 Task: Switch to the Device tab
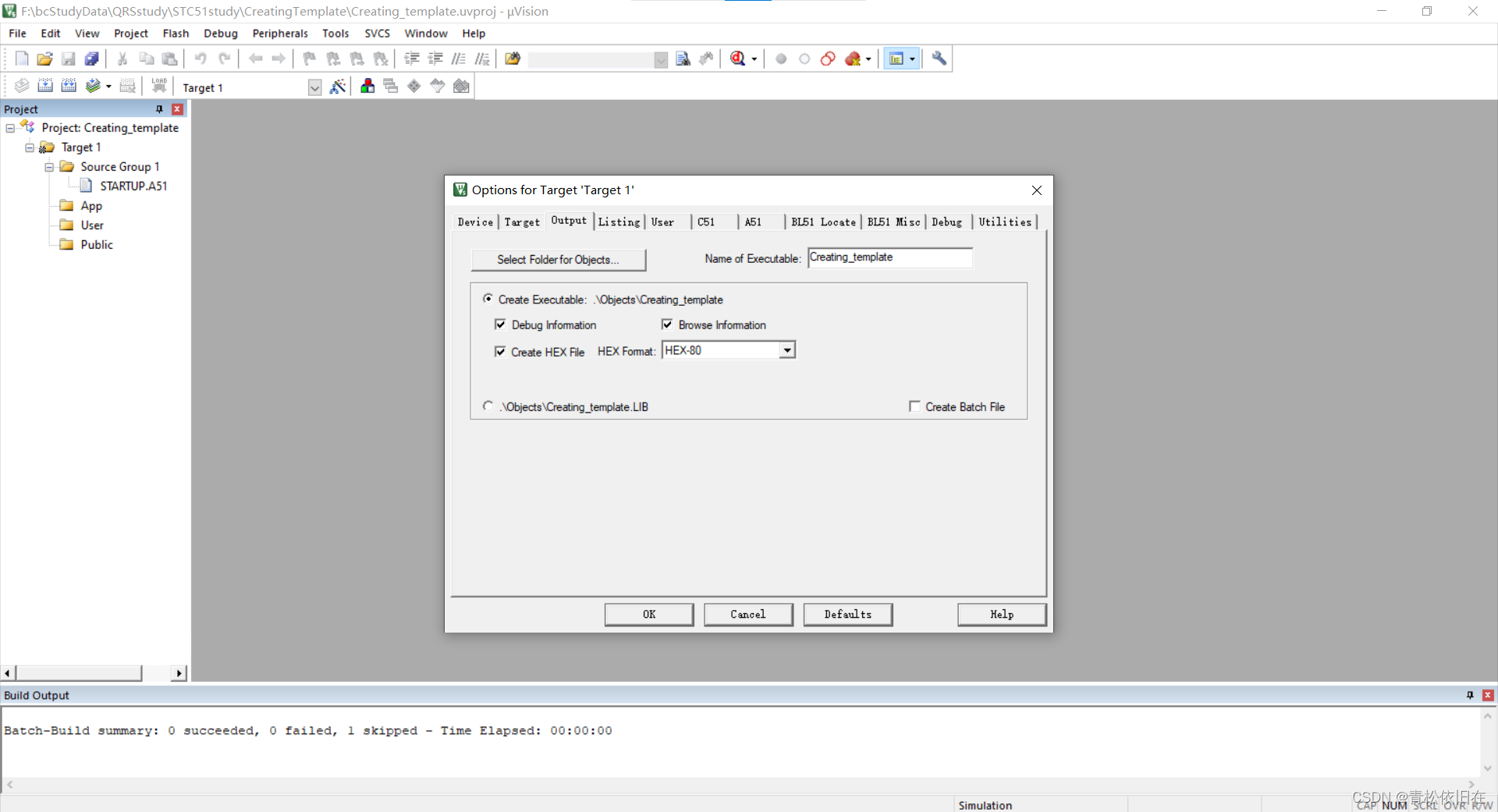[x=475, y=222]
